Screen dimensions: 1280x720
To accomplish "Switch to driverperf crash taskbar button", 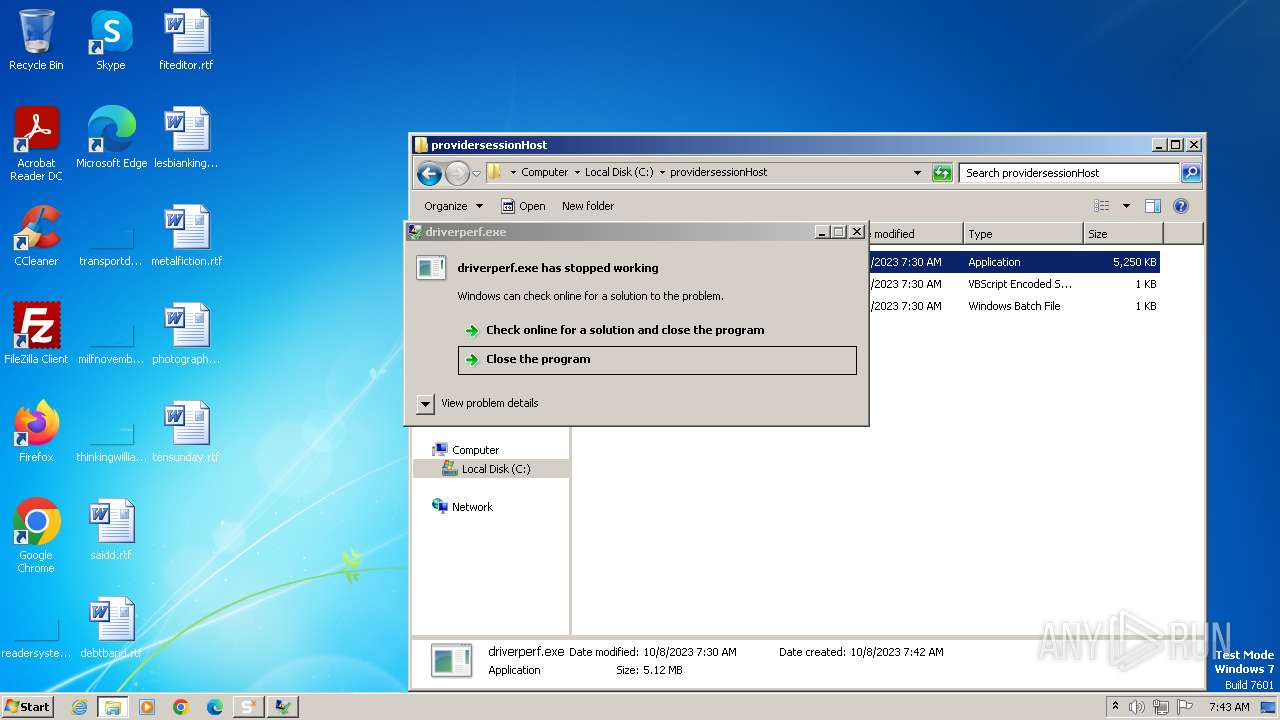I will coord(283,707).
